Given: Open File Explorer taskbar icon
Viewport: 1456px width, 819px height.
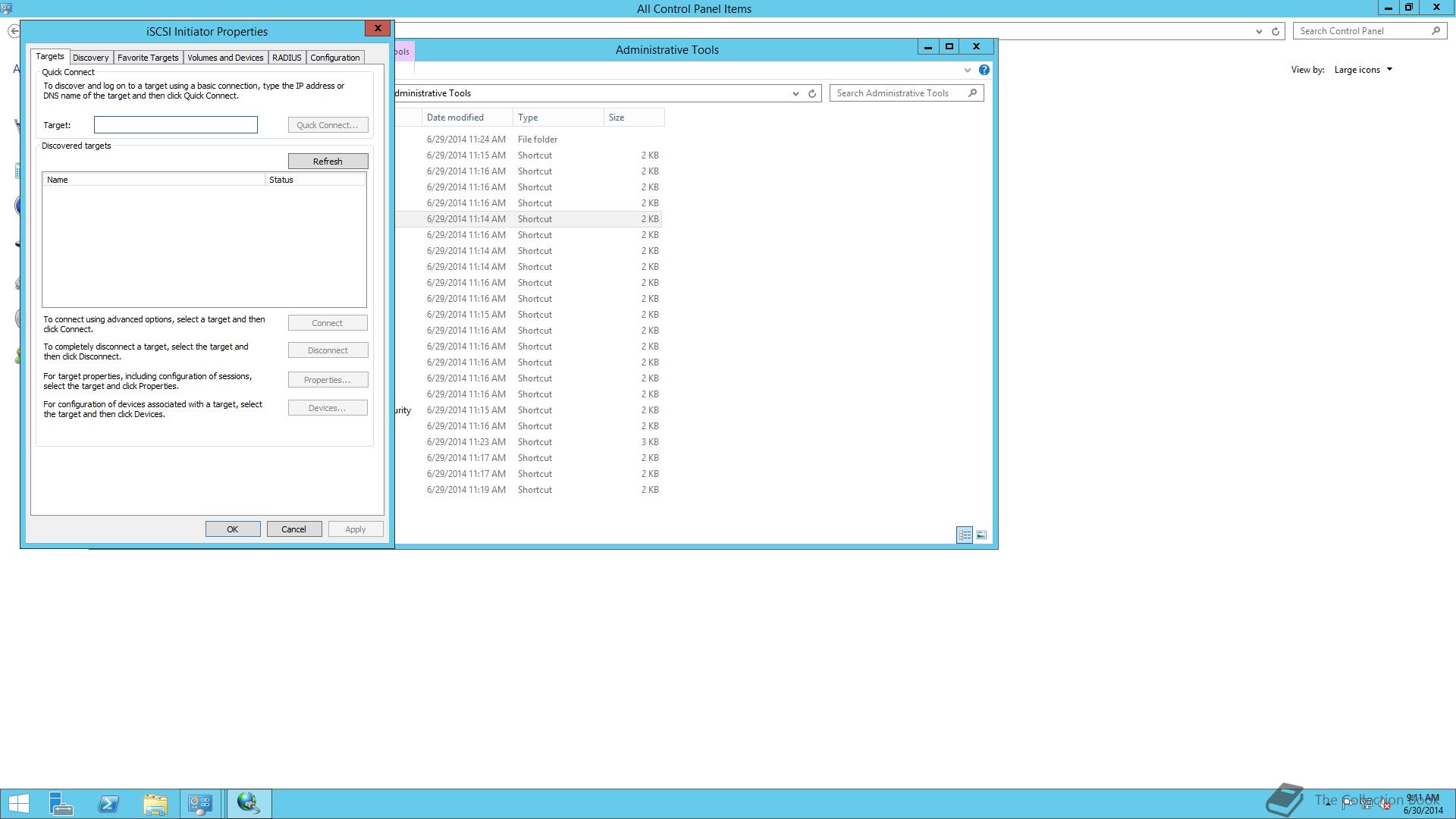Looking at the screenshot, I should click(155, 803).
